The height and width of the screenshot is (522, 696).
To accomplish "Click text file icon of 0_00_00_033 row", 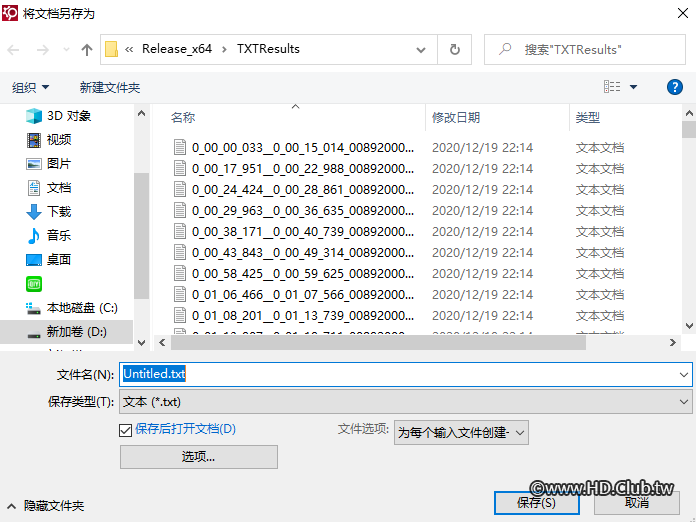I will (180, 147).
